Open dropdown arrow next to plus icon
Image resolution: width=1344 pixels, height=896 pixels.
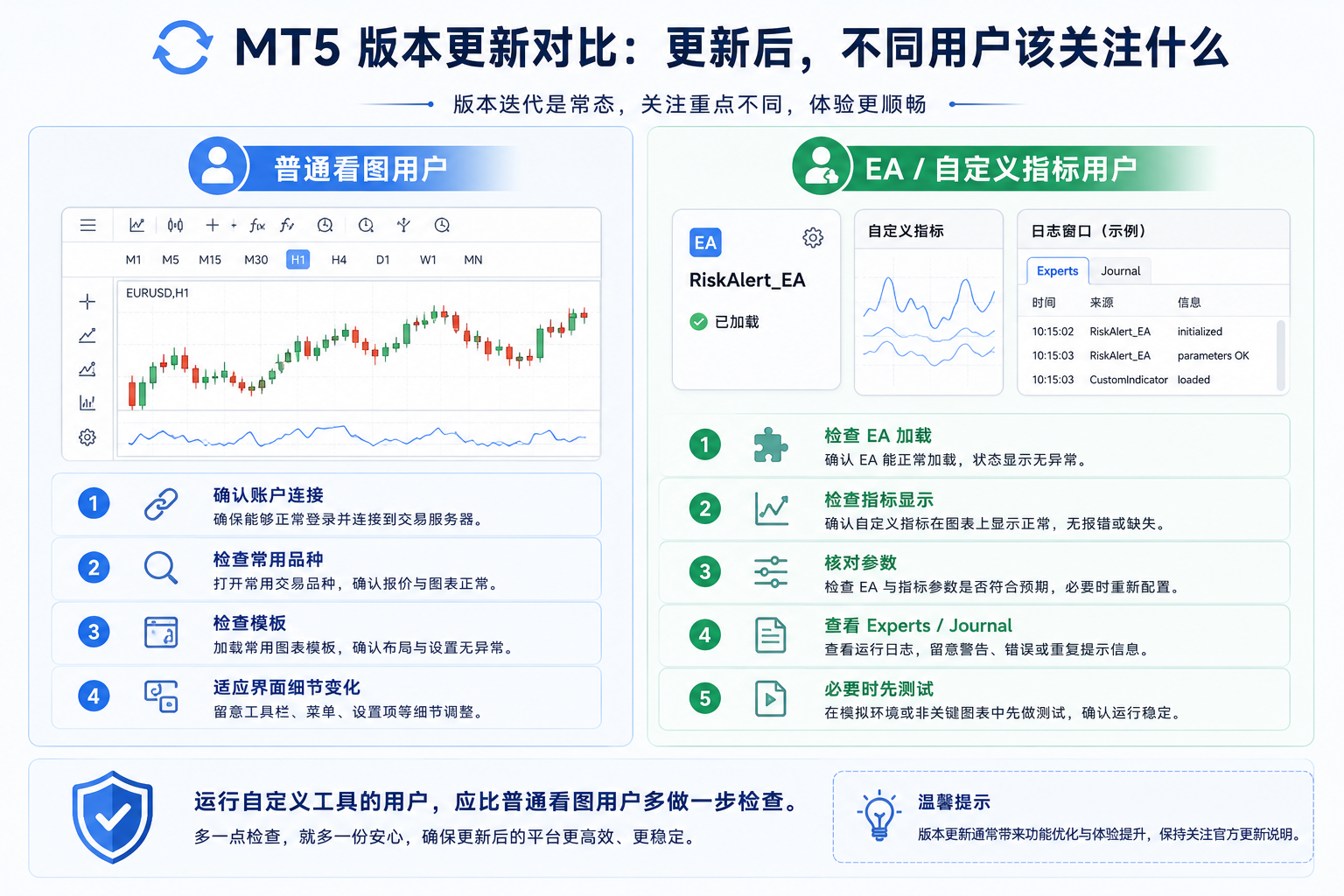pyautogui.click(x=234, y=226)
